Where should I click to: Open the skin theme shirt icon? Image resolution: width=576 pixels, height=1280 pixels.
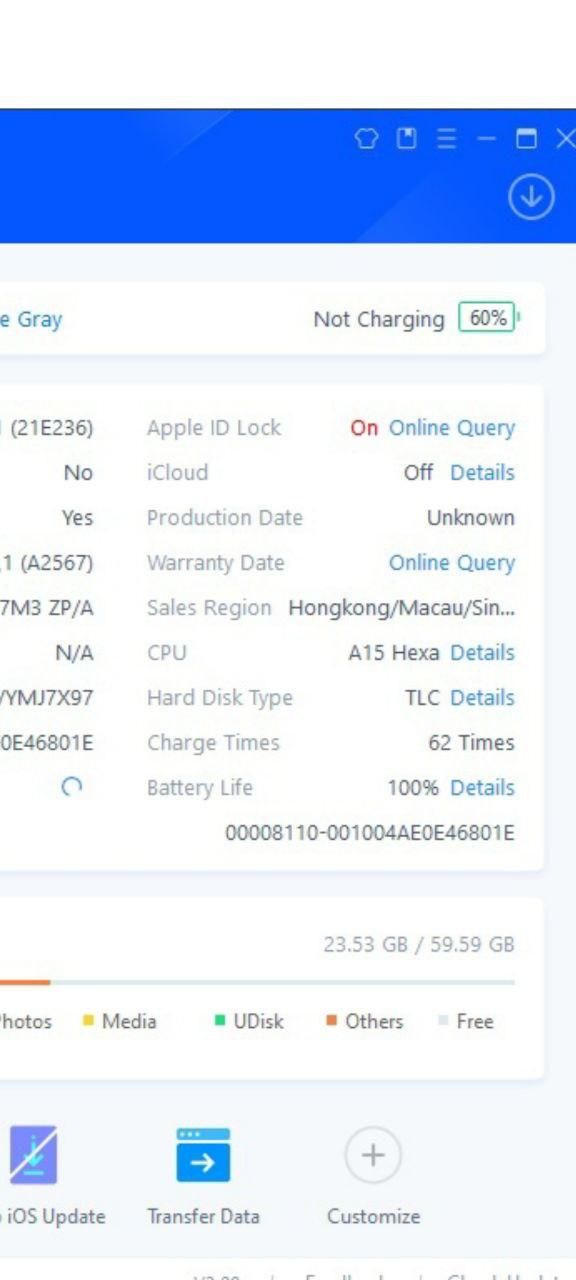pos(367,139)
